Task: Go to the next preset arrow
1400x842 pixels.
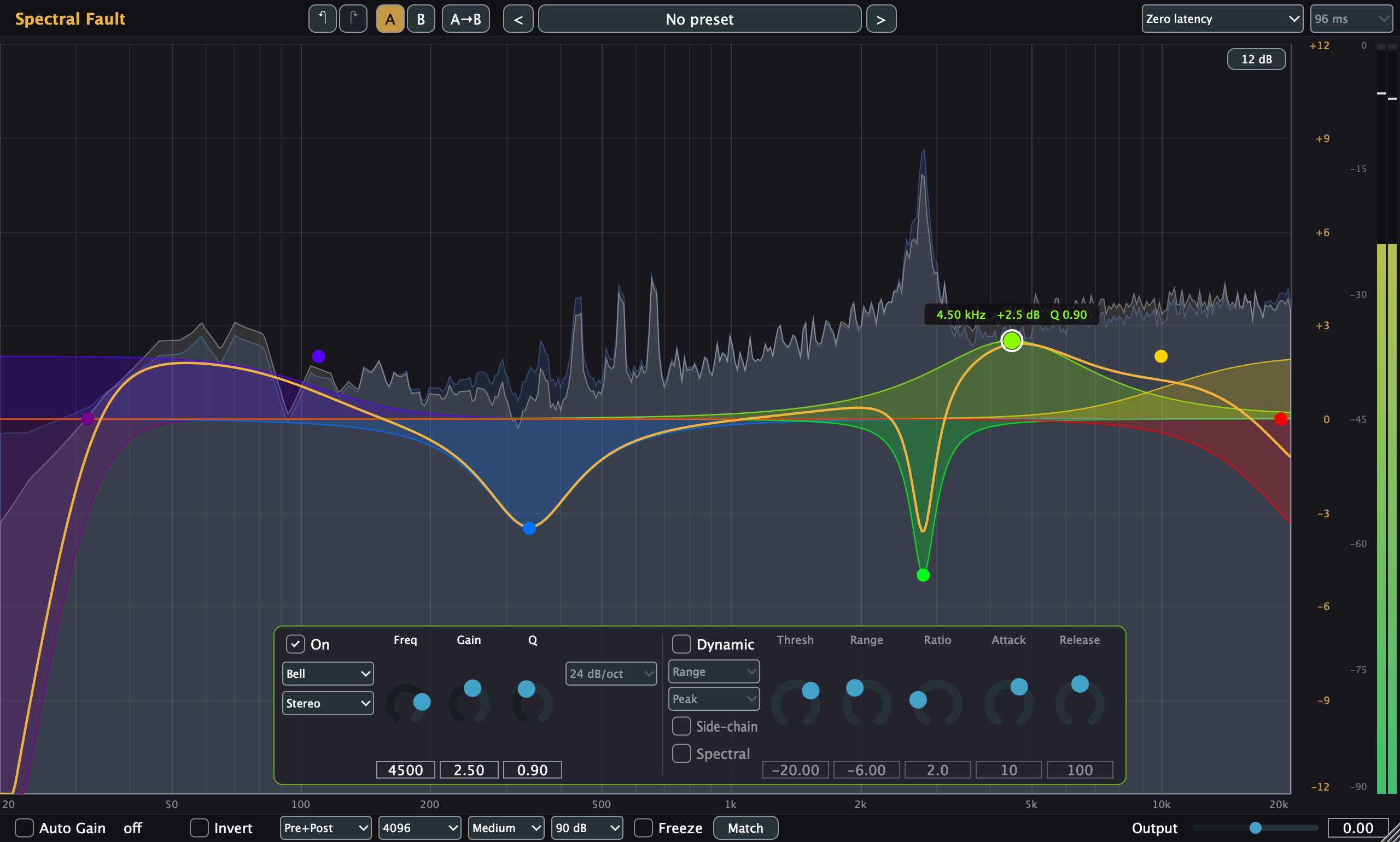Action: [881, 19]
